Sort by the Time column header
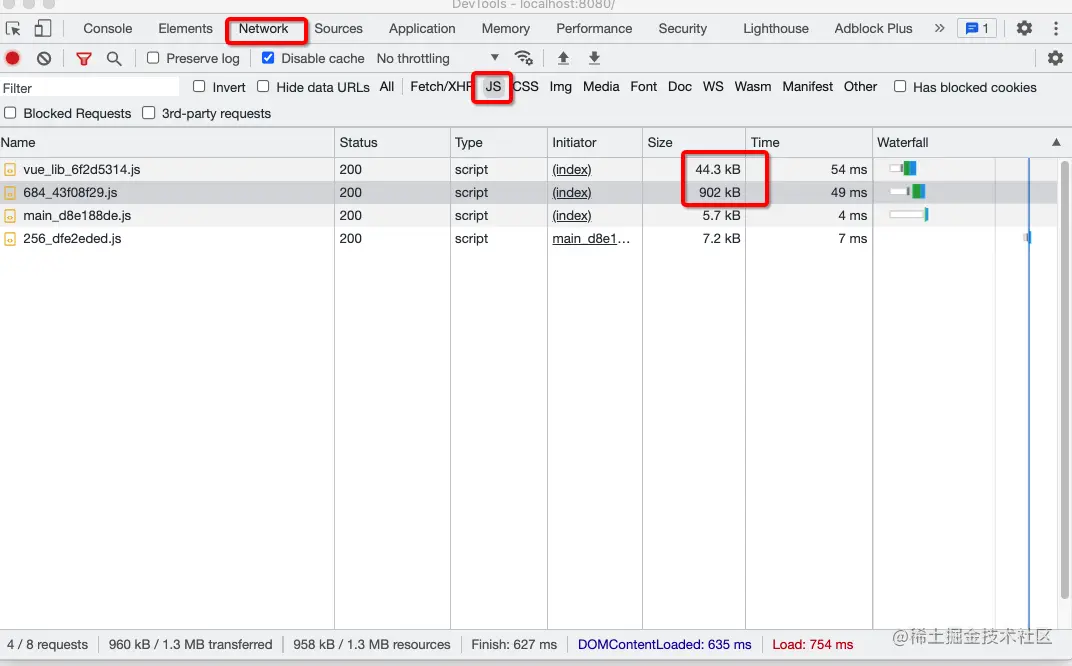Screen dimensions: 1072x666 pyautogui.click(x=809, y=142)
